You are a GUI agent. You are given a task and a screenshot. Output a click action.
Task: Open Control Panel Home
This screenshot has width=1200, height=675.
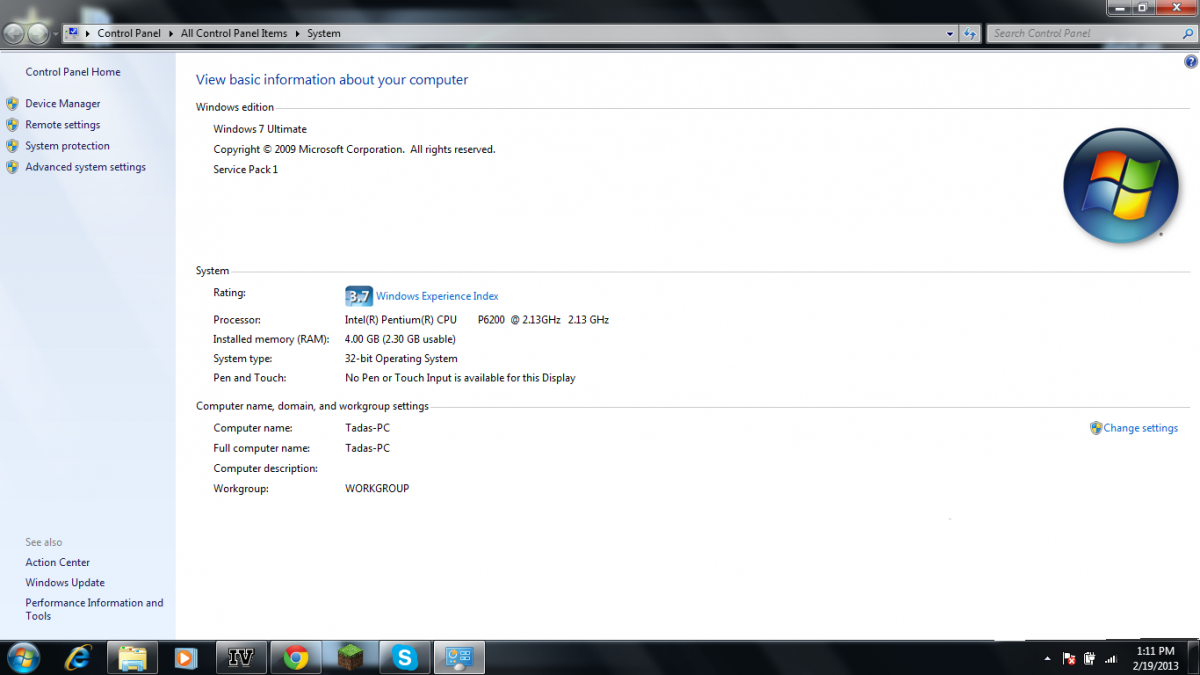(x=73, y=72)
